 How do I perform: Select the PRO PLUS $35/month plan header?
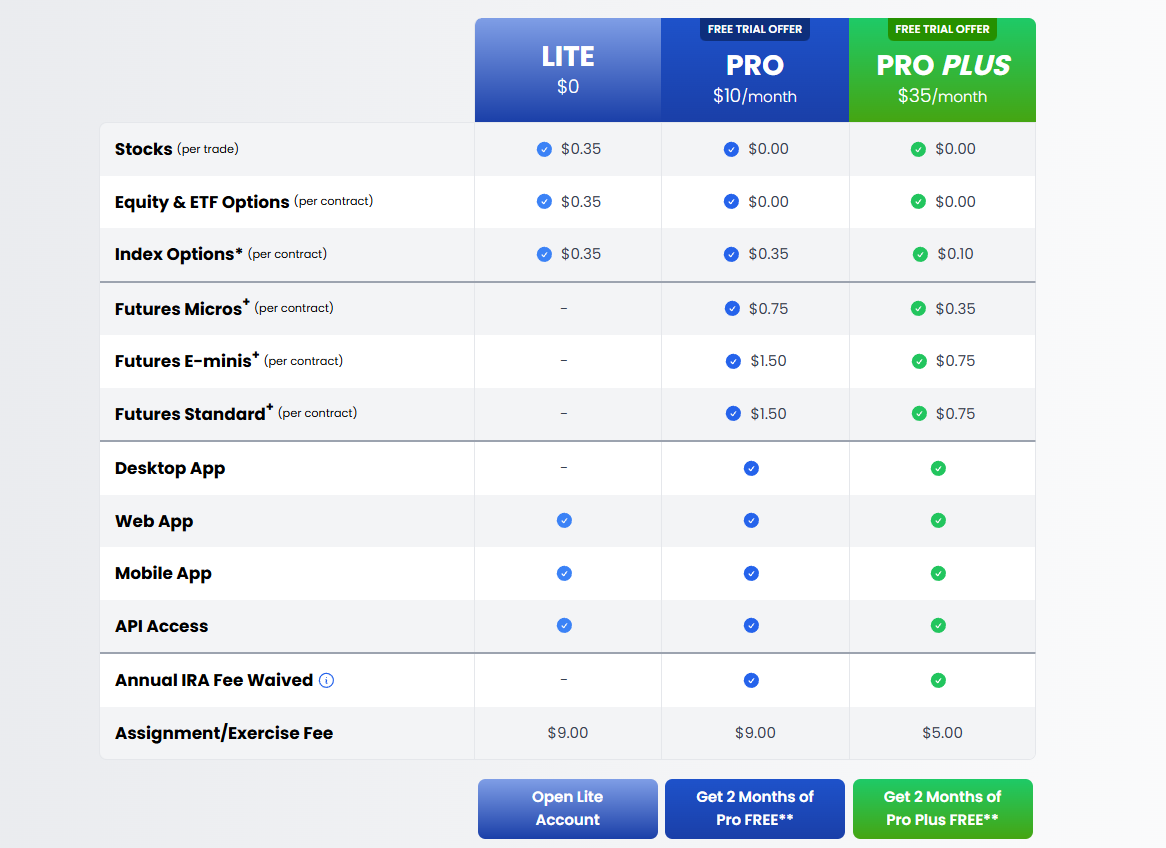point(942,70)
